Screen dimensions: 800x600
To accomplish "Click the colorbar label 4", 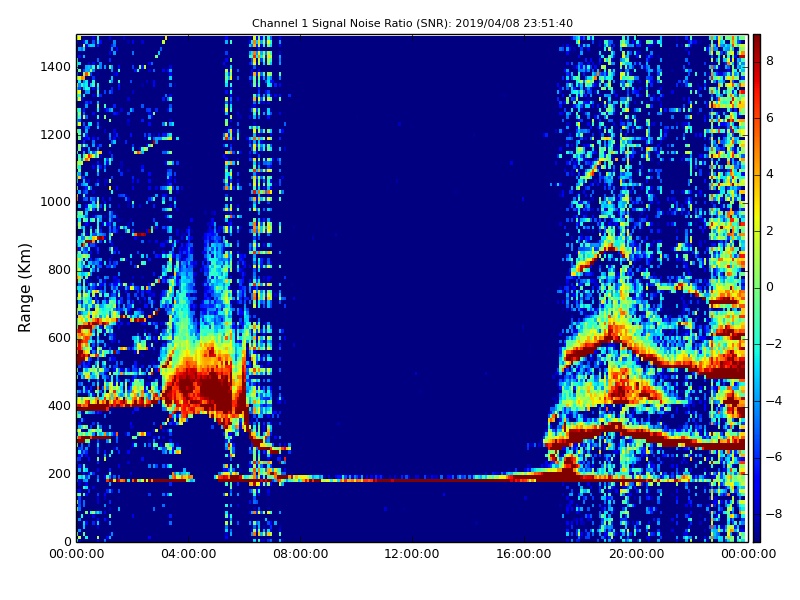I will pyautogui.click(x=770, y=174).
